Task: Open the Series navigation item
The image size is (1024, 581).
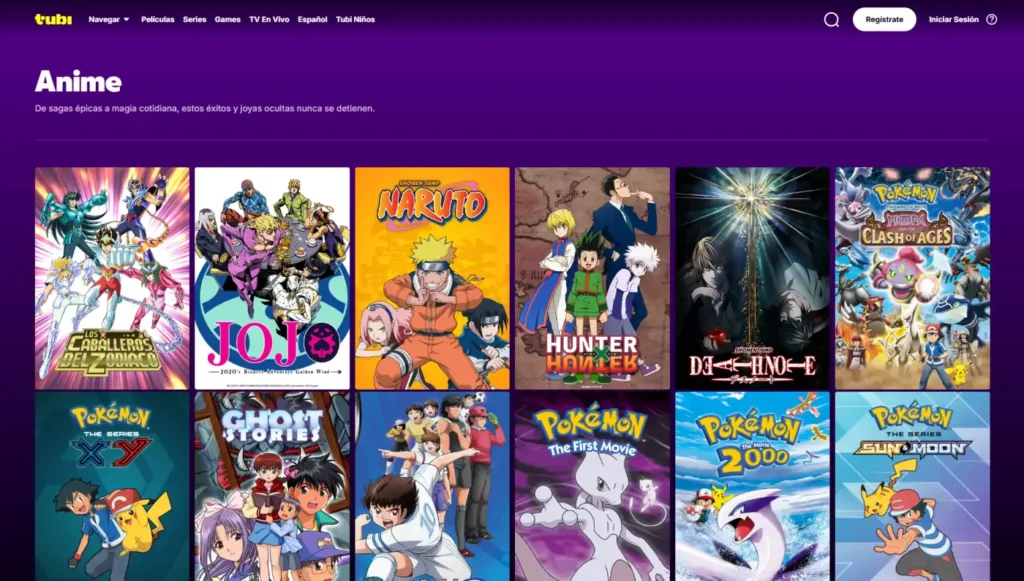Action: click(x=195, y=20)
